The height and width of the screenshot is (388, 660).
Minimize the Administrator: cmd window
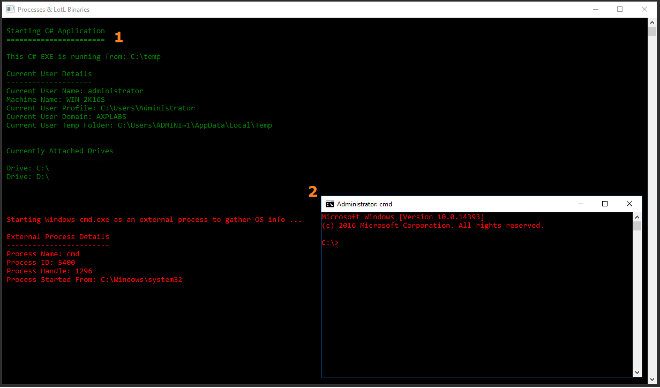click(x=580, y=204)
